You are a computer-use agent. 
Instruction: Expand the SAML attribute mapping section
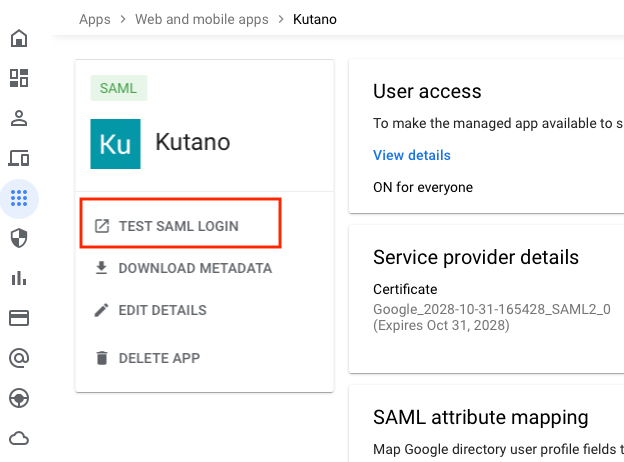click(x=481, y=417)
